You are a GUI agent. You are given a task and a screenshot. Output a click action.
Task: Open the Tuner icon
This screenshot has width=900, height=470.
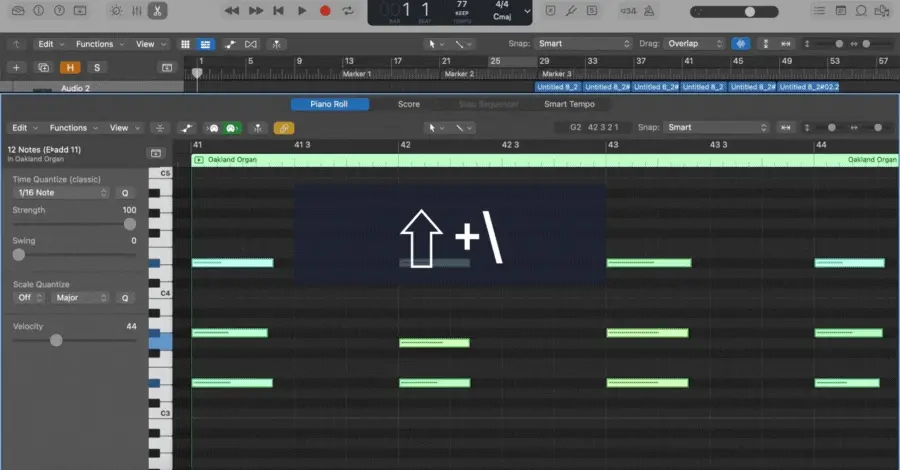571,10
